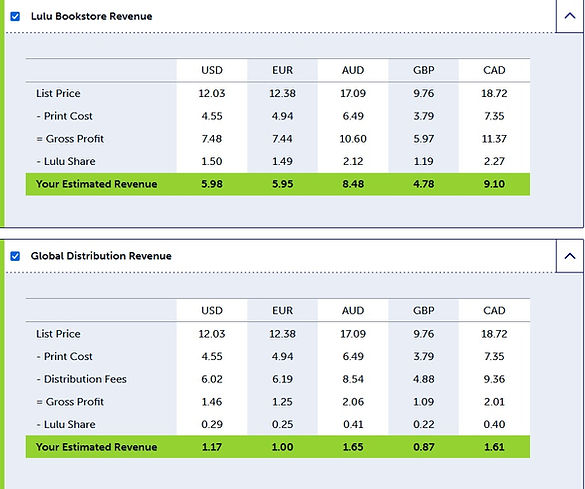Click the Lulu Bookstore Revenue heading
The width and height of the screenshot is (585, 489).
[x=91, y=16]
